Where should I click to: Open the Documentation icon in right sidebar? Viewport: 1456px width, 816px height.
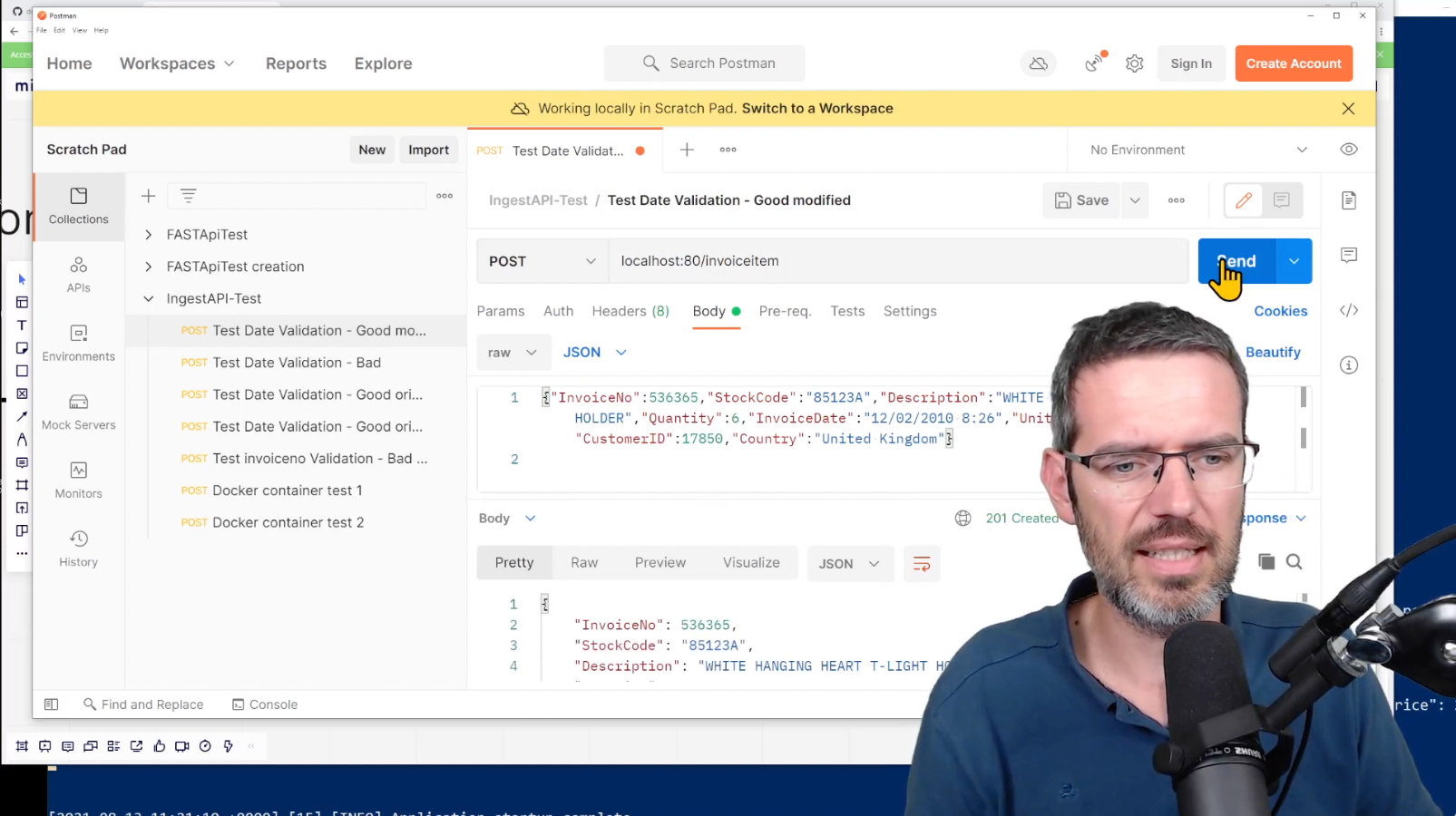pos(1349,200)
